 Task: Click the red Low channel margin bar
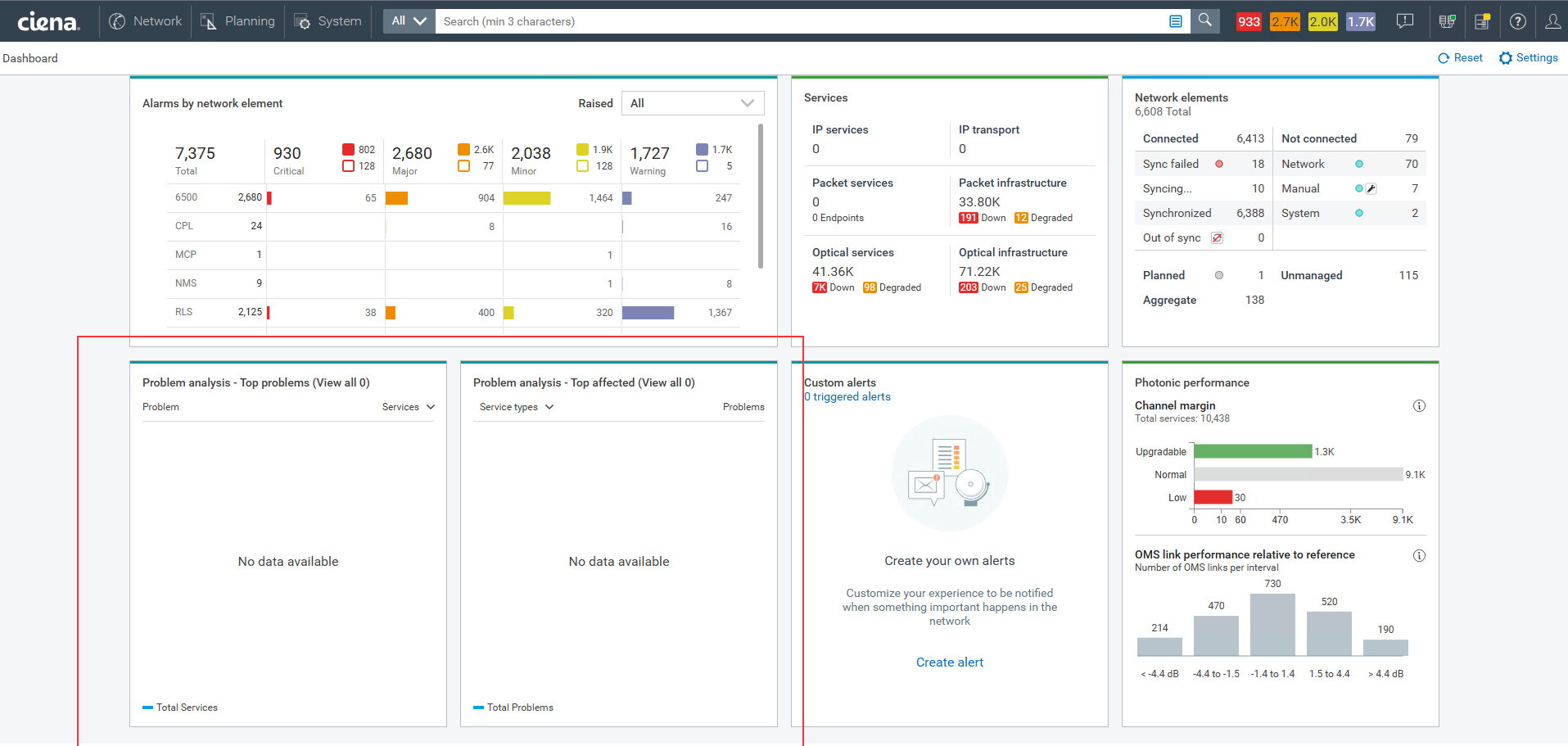coord(1213,497)
